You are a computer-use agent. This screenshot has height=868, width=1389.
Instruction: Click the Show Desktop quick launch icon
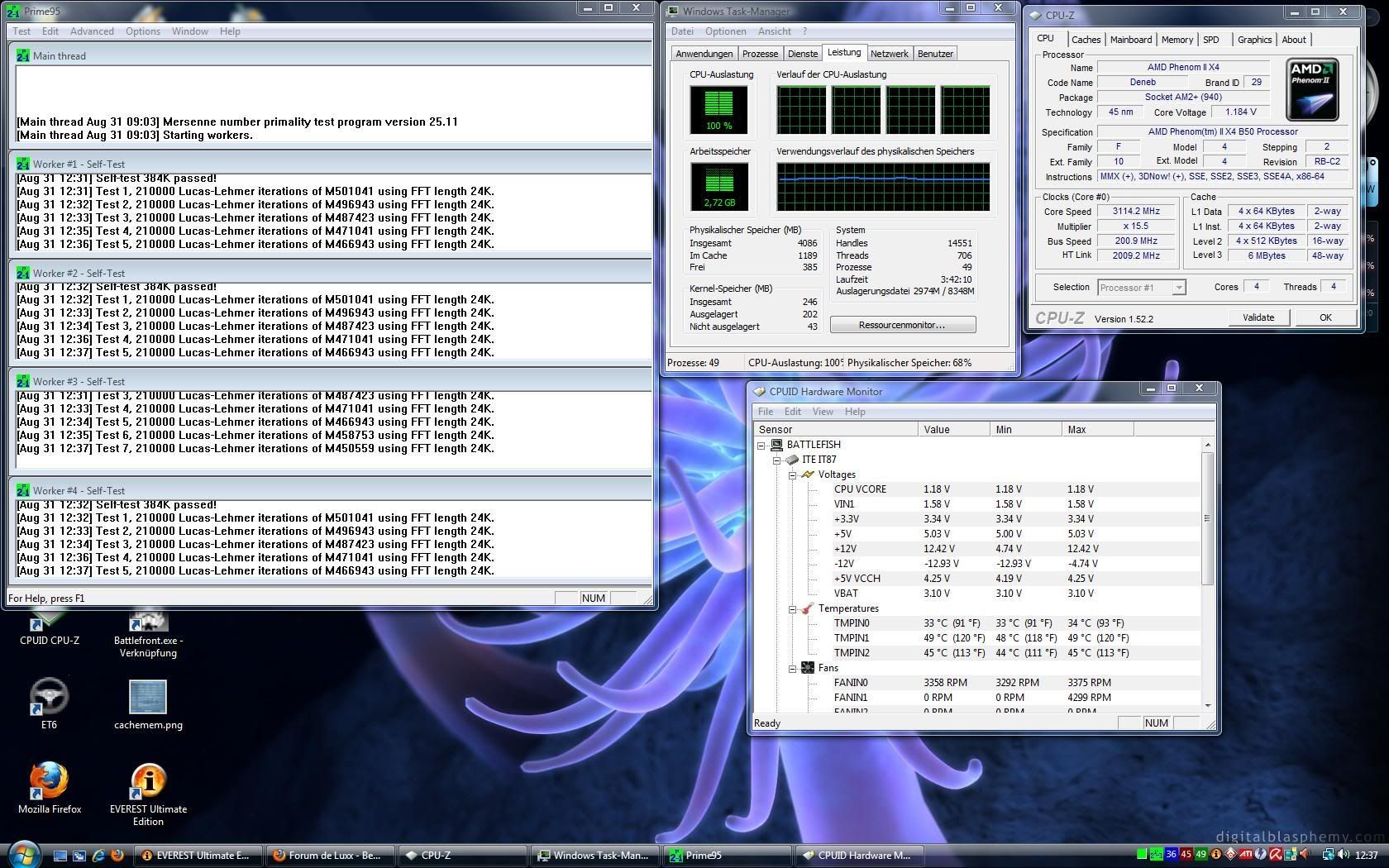(x=60, y=856)
